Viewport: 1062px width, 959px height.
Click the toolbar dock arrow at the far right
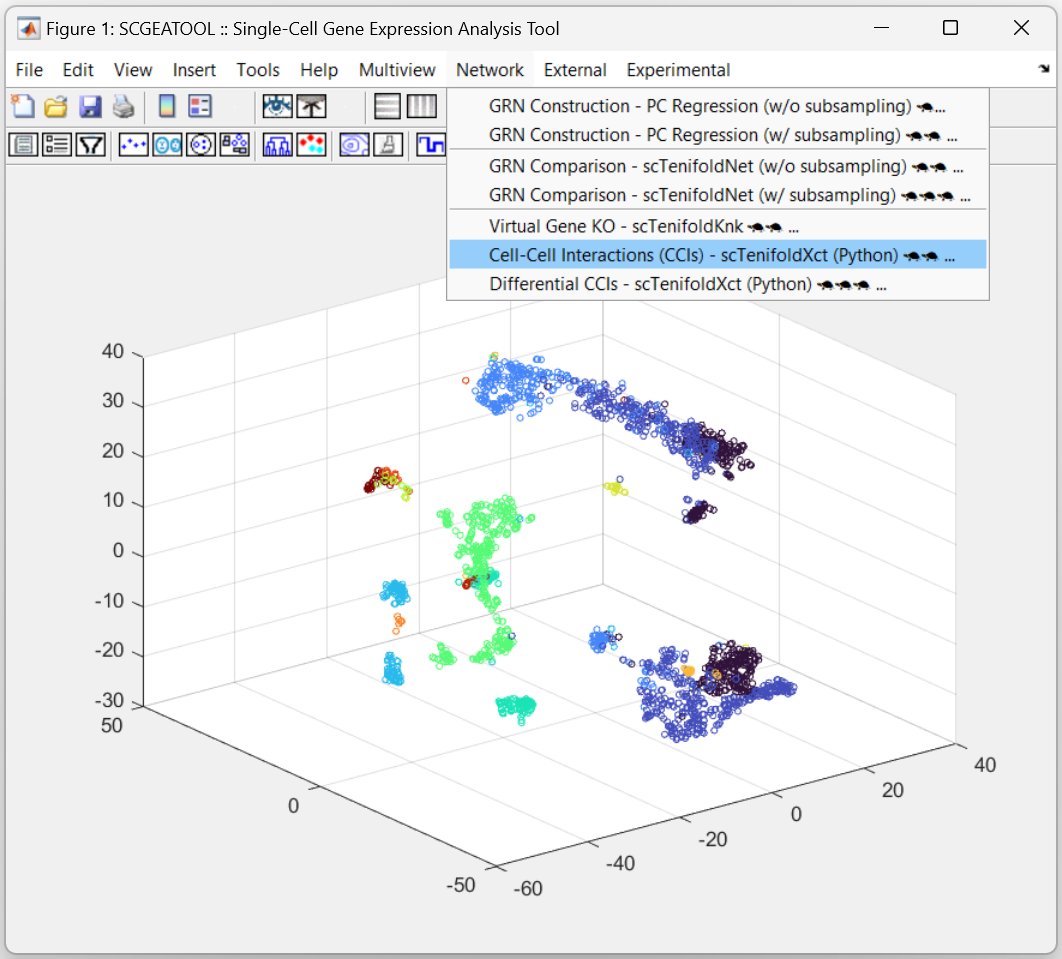click(1044, 68)
